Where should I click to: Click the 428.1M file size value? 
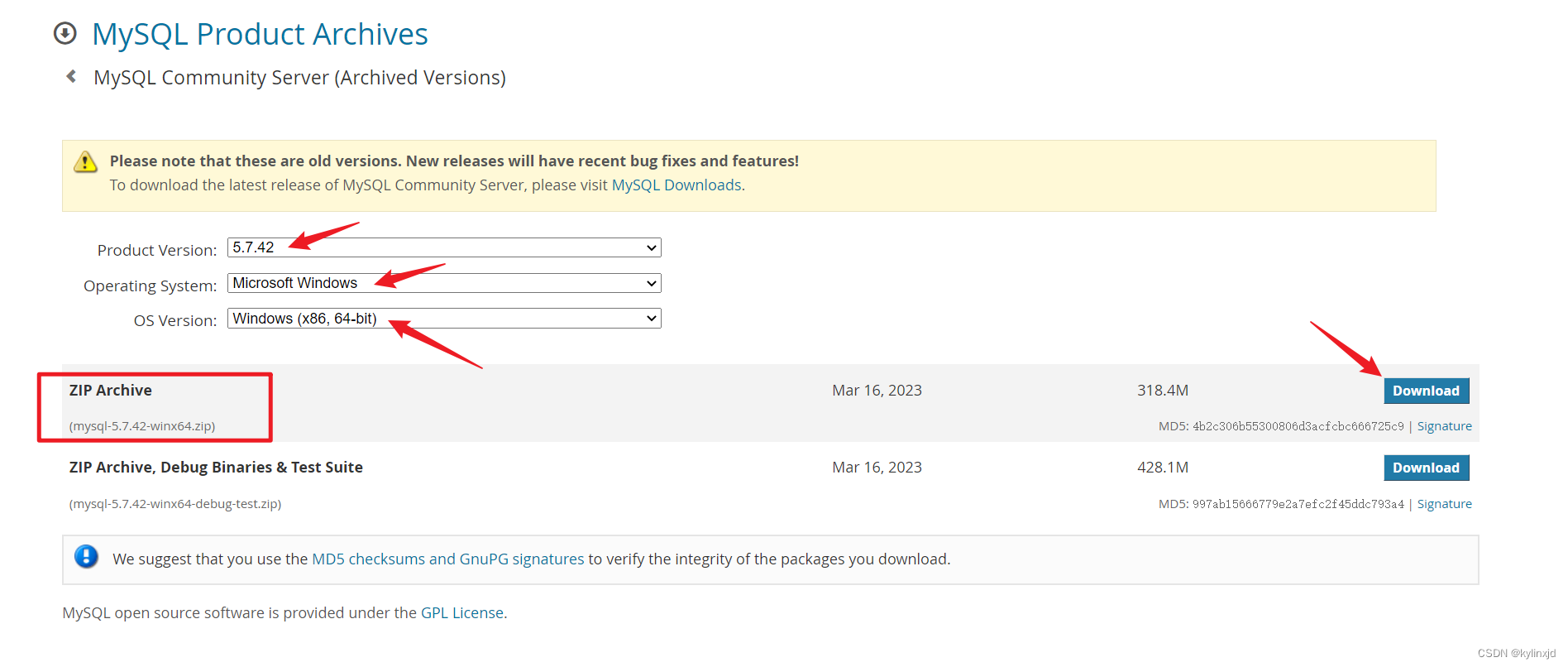(1163, 468)
